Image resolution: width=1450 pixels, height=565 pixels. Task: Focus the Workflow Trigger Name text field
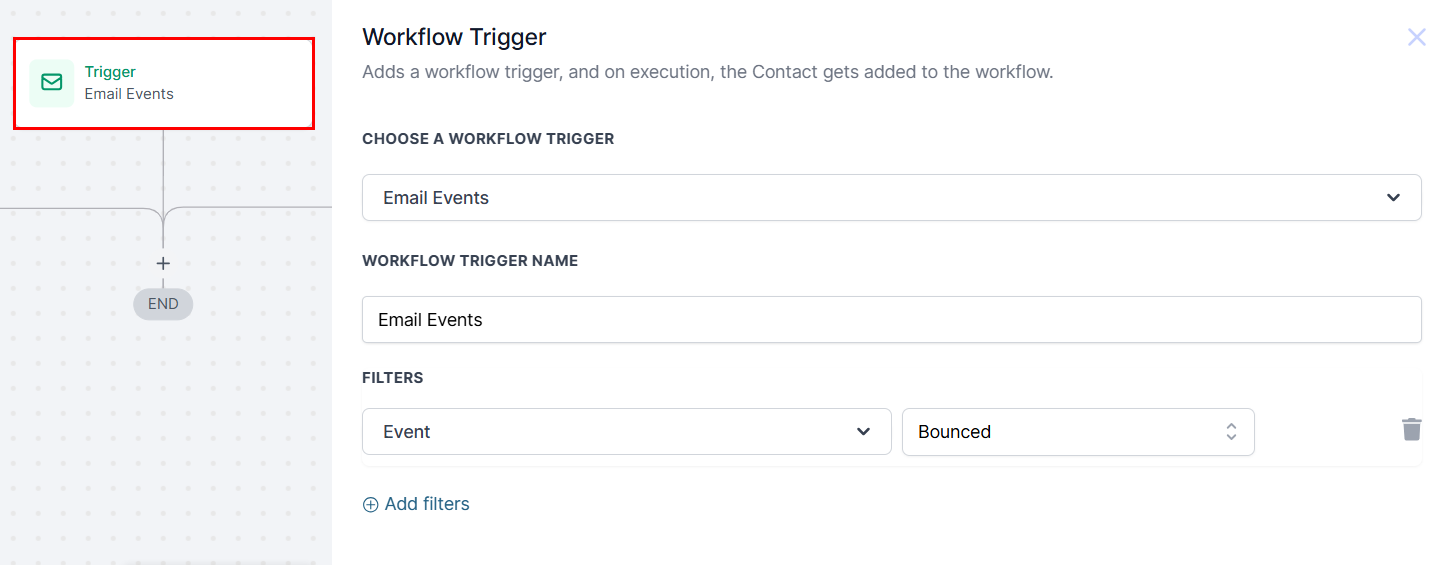pos(891,320)
